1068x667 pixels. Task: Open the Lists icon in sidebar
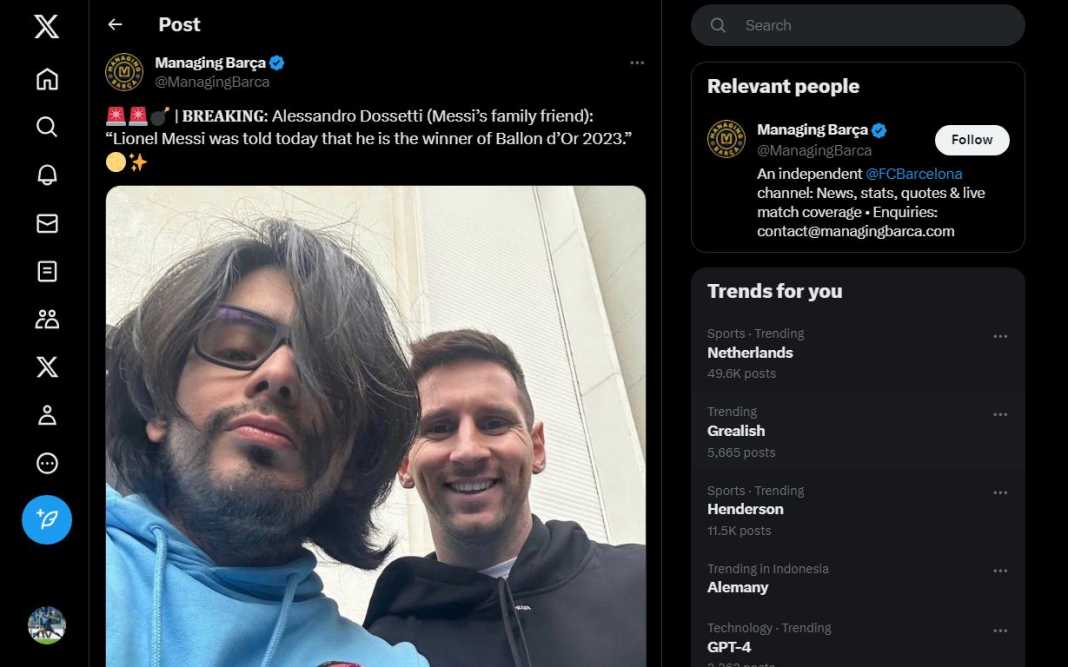(x=46, y=271)
